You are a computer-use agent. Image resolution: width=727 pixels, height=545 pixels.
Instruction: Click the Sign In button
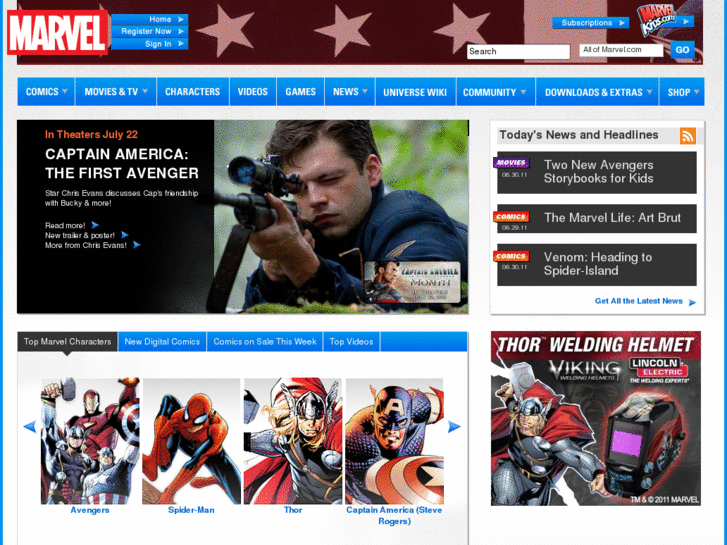pyautogui.click(x=150, y=44)
